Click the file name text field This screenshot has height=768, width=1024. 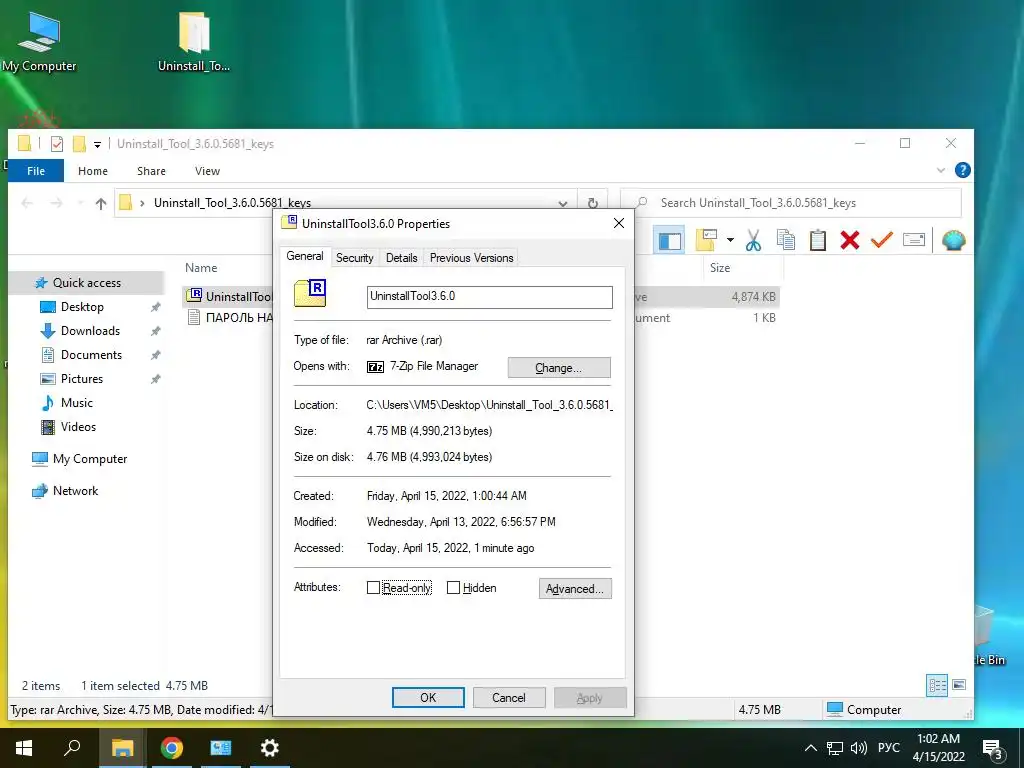[x=489, y=297]
